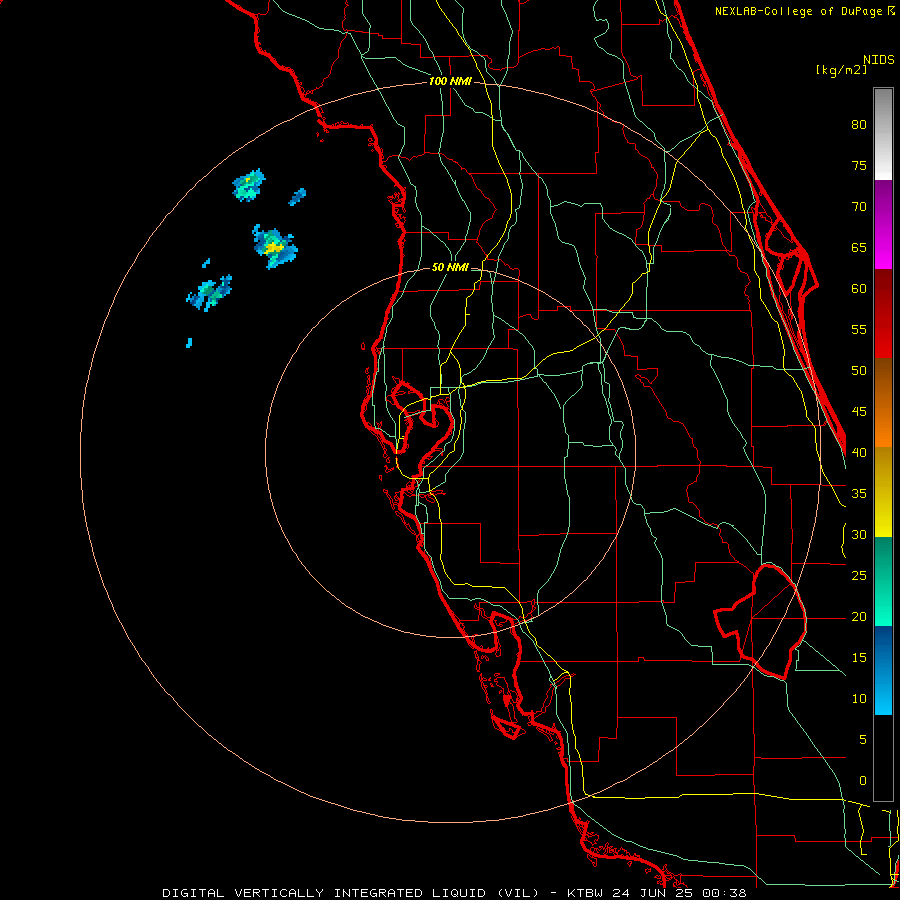Click the color scale value 35
The height and width of the screenshot is (900, 900).
pos(859,494)
